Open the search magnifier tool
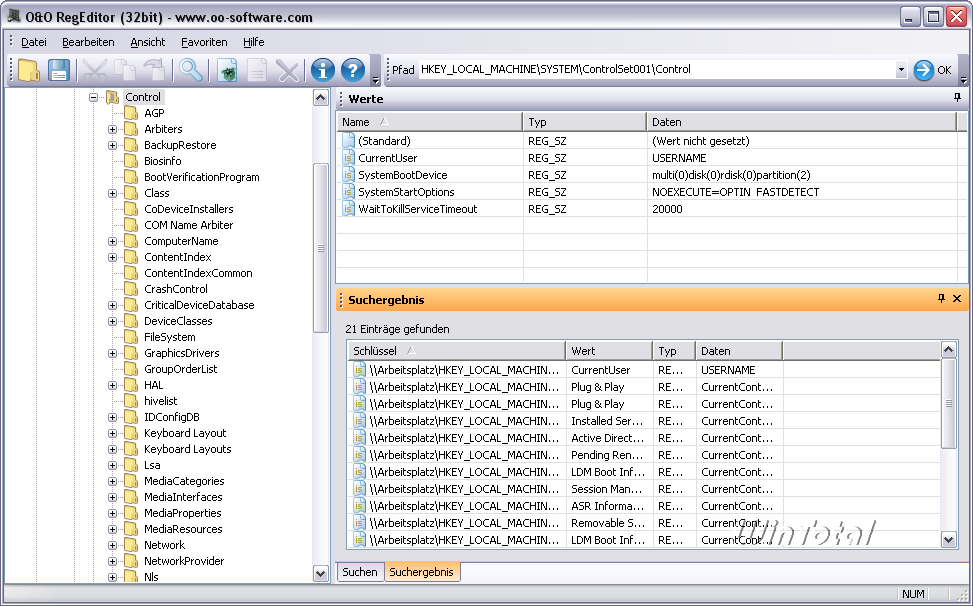Screen dimensions: 973x606 [190, 70]
